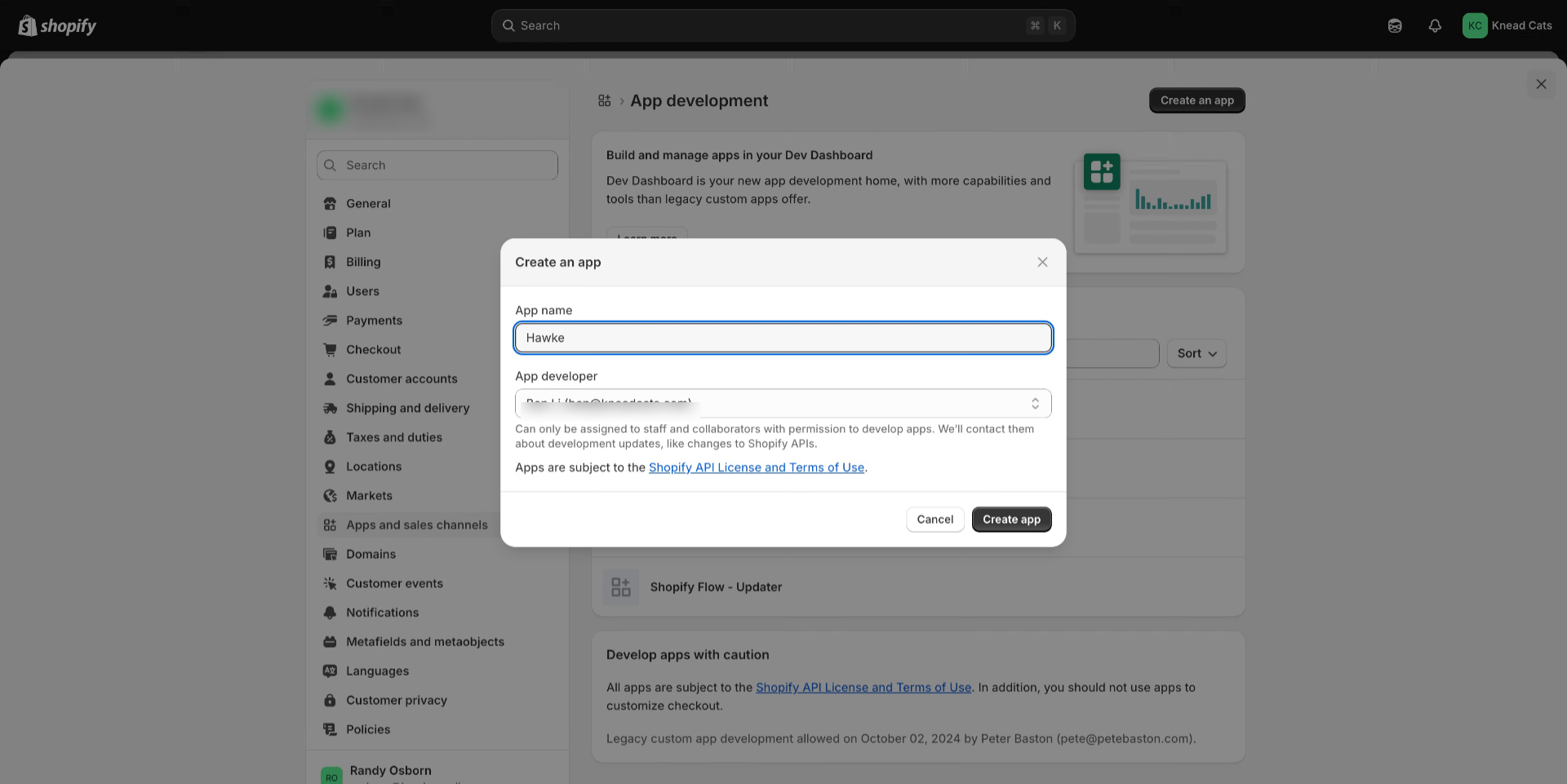
Task: Close the settings panel with X
Action: pyautogui.click(x=1541, y=84)
